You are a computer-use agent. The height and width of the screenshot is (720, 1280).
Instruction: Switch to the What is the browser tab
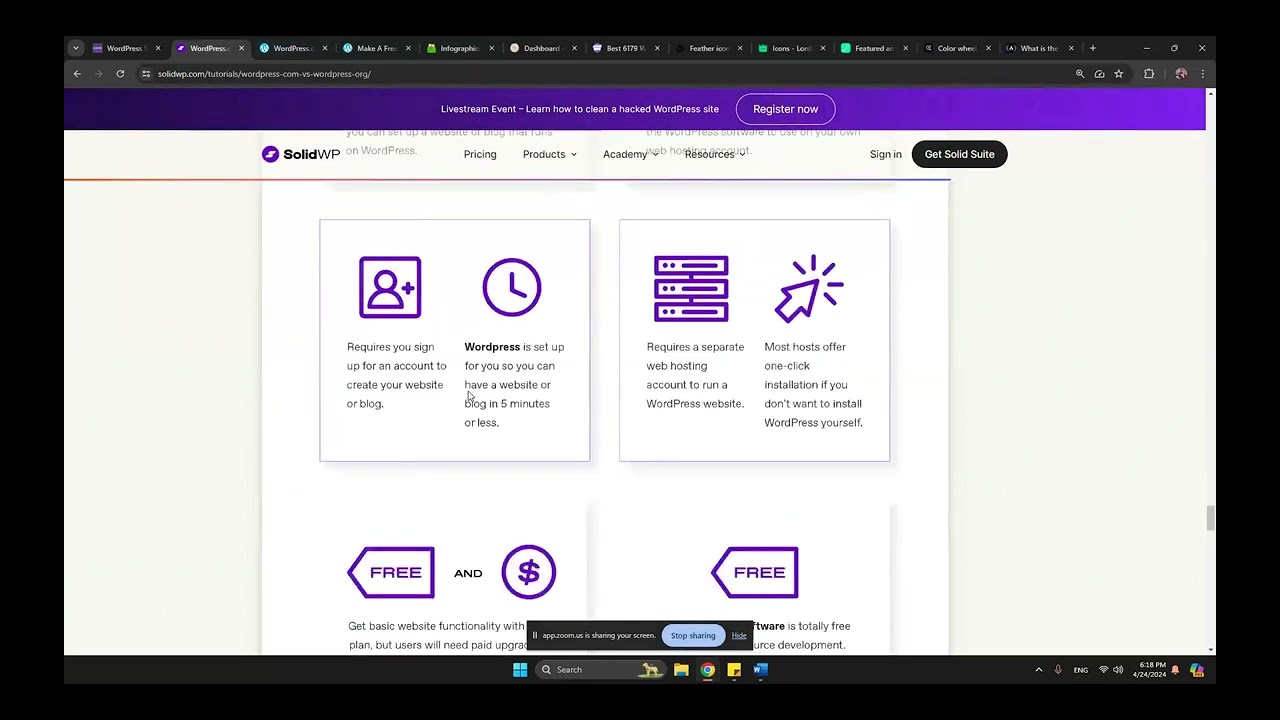click(x=1039, y=48)
